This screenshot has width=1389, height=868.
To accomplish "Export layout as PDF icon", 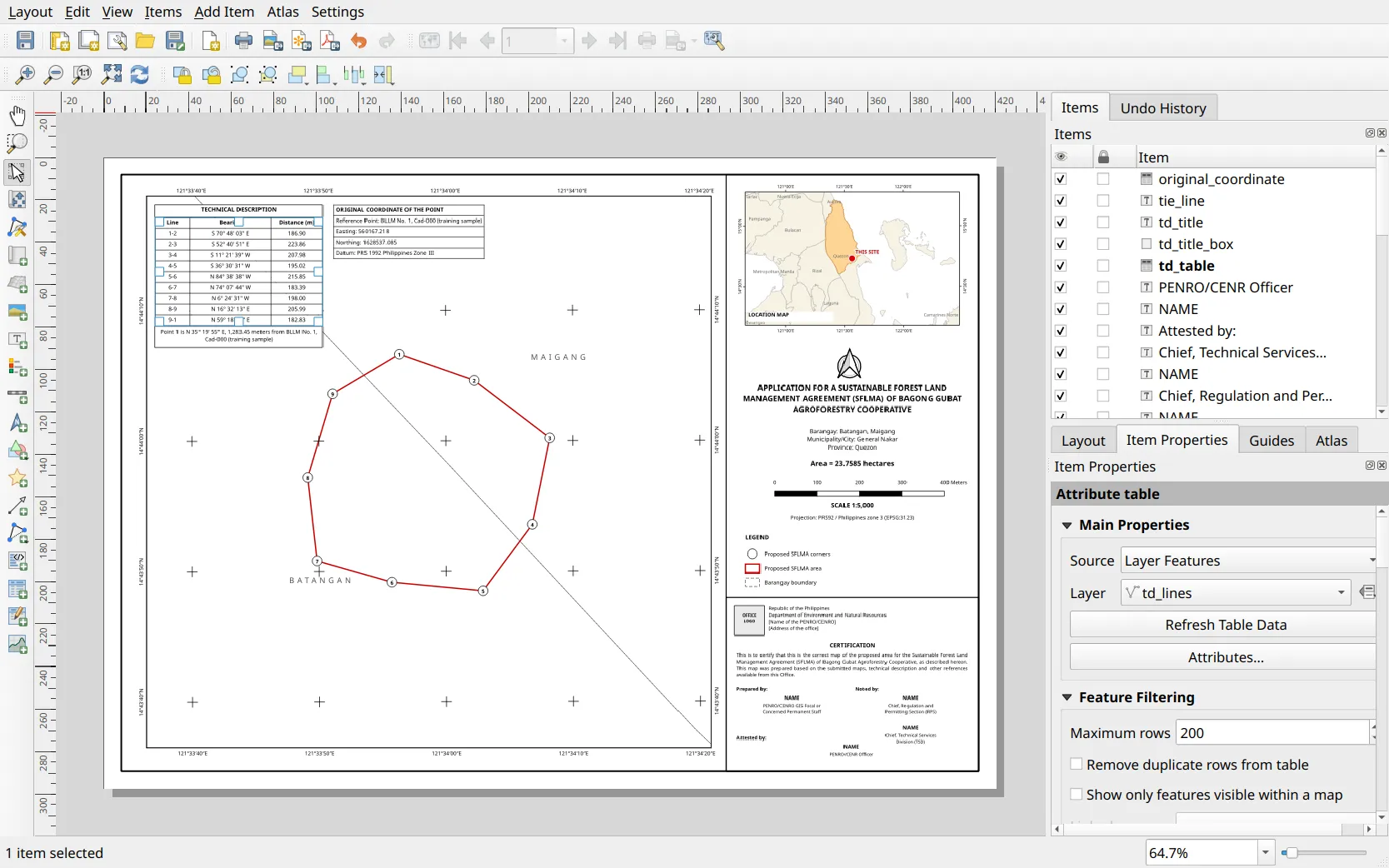I will click(x=330, y=41).
